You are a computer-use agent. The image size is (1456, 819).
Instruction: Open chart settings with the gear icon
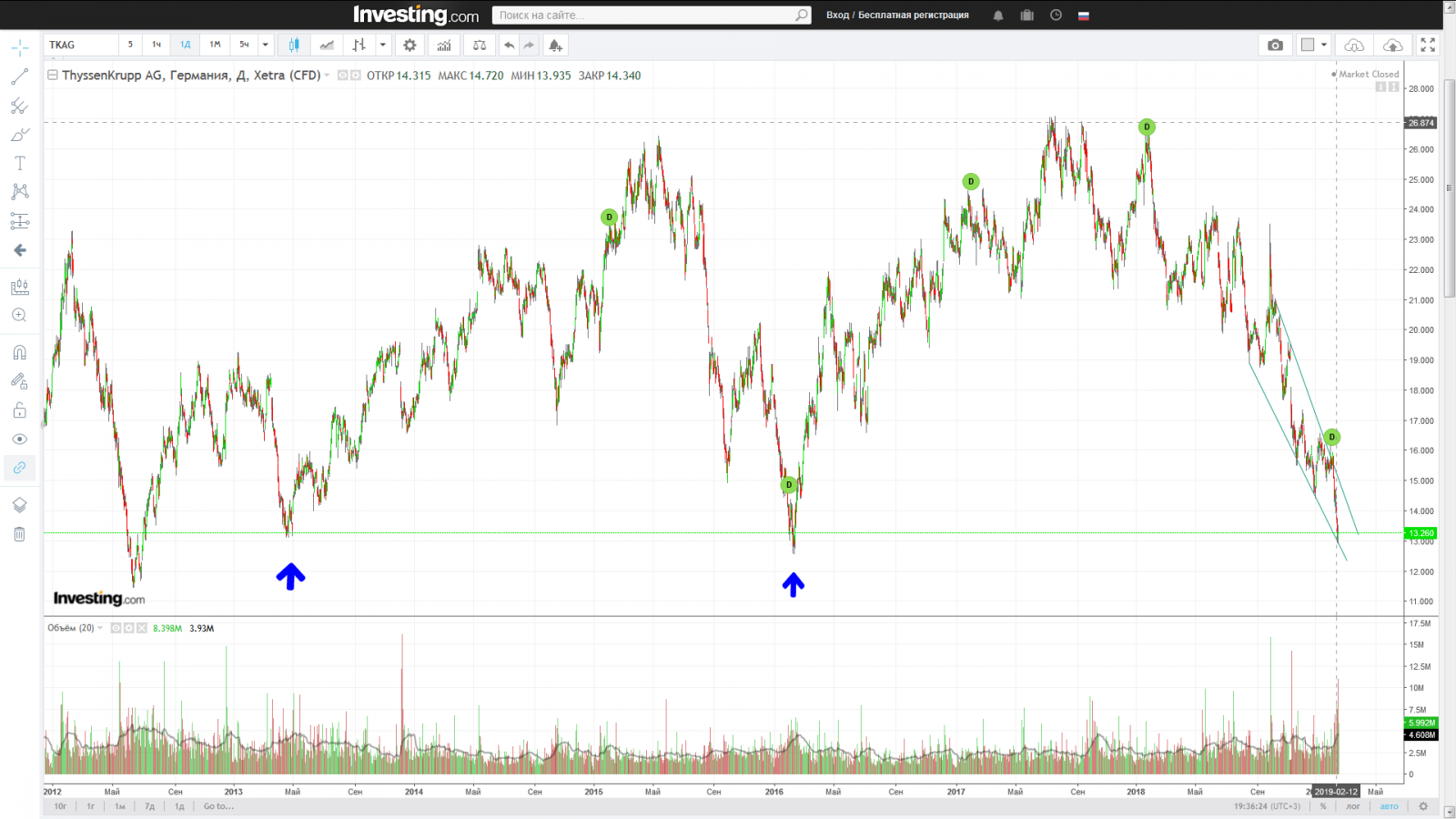click(409, 45)
